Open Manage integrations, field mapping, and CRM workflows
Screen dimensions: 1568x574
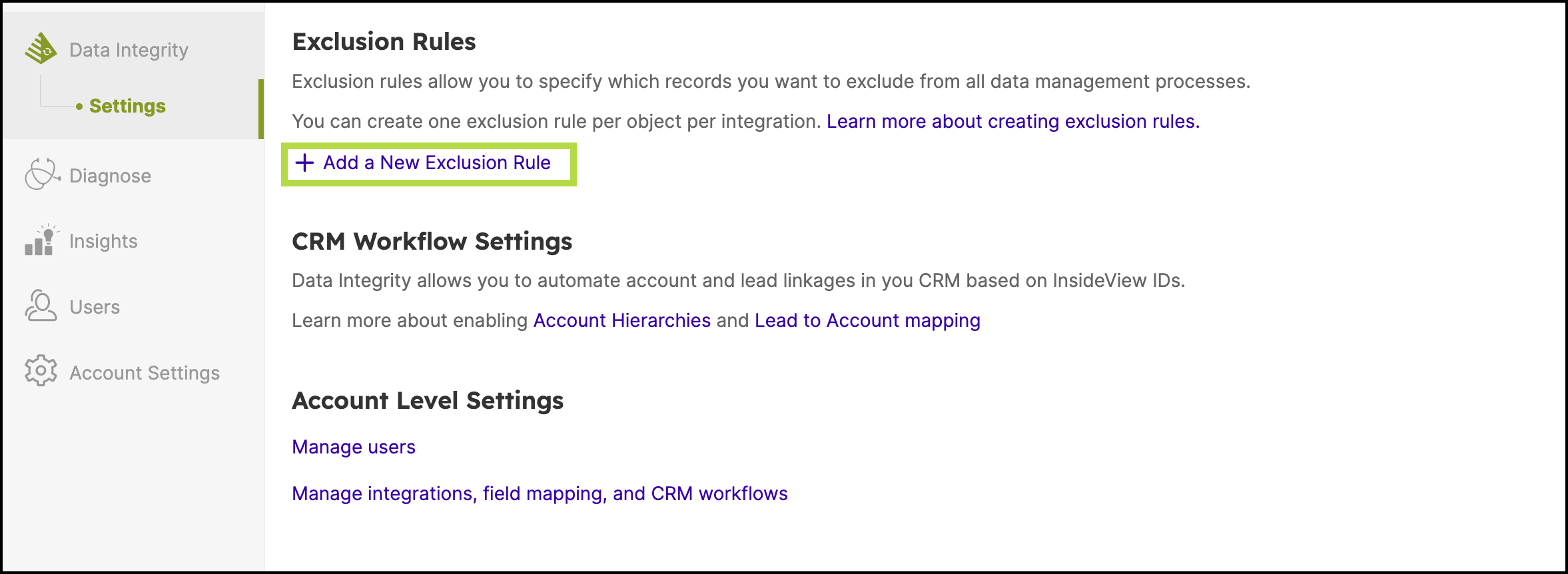click(540, 493)
